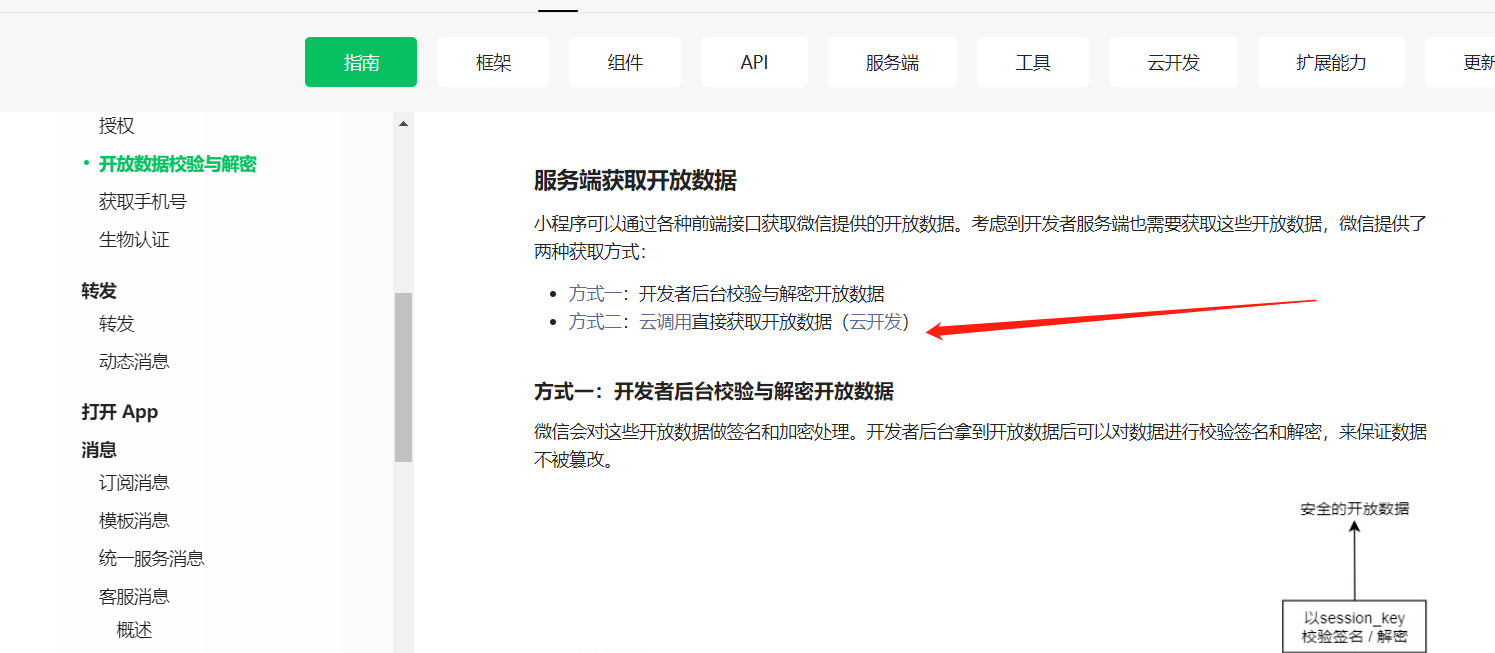The height and width of the screenshot is (653, 1495).
Task: Open the 指南 tab
Action: coord(361,62)
